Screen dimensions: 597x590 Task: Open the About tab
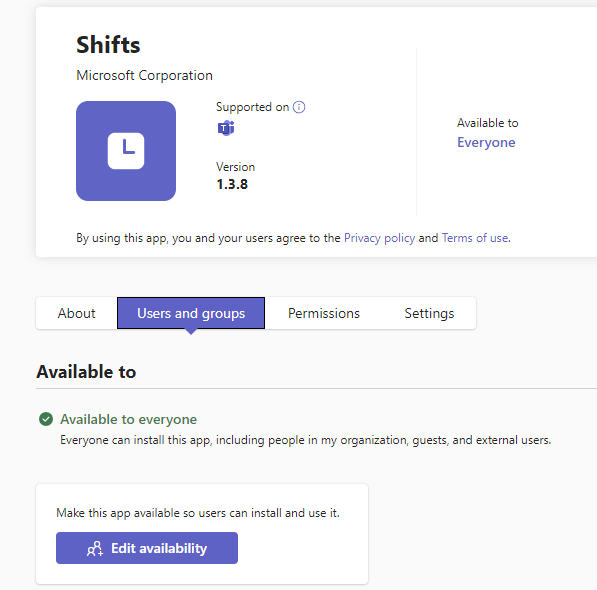coord(77,313)
